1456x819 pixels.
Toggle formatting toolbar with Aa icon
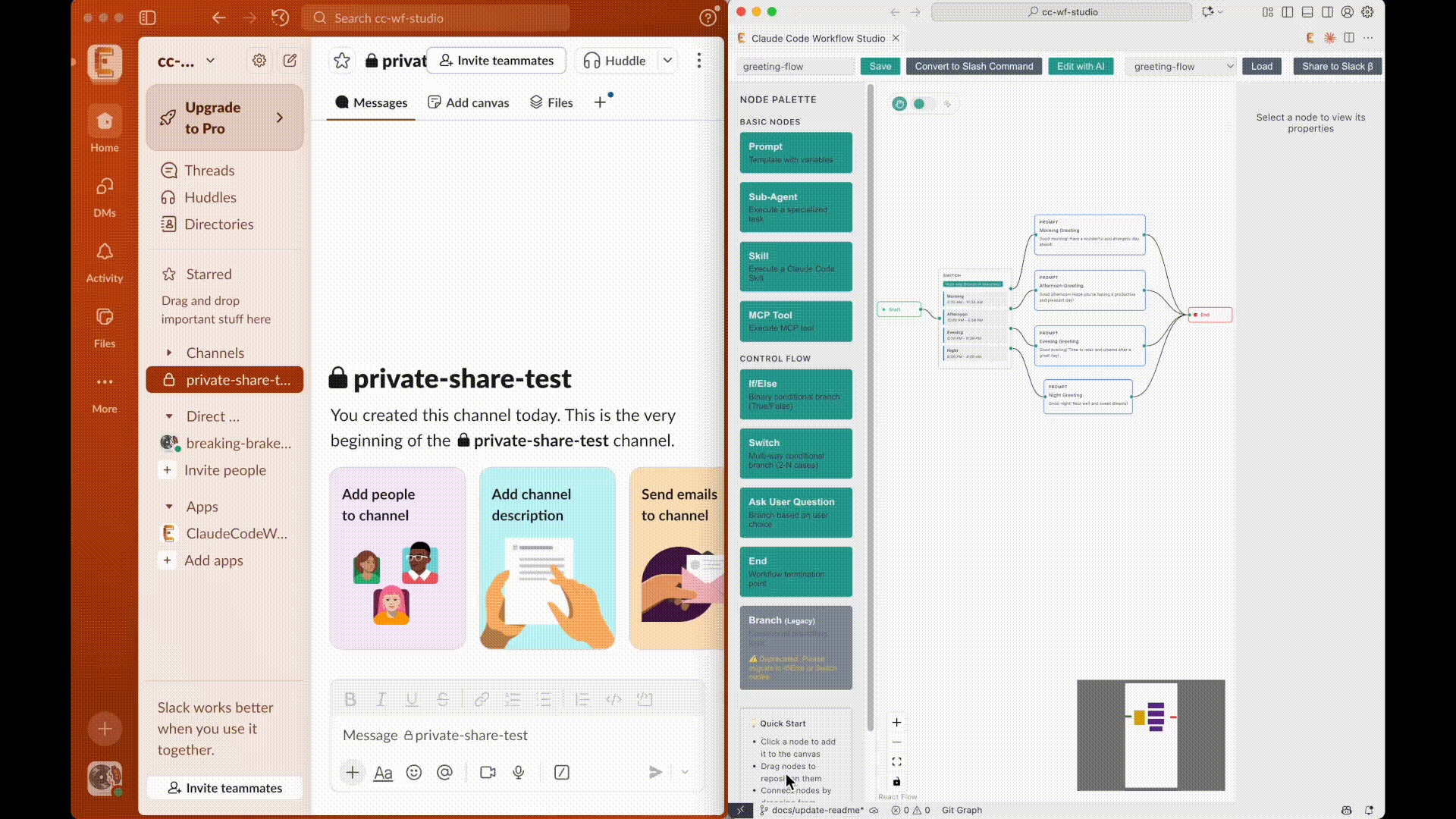coord(383,772)
